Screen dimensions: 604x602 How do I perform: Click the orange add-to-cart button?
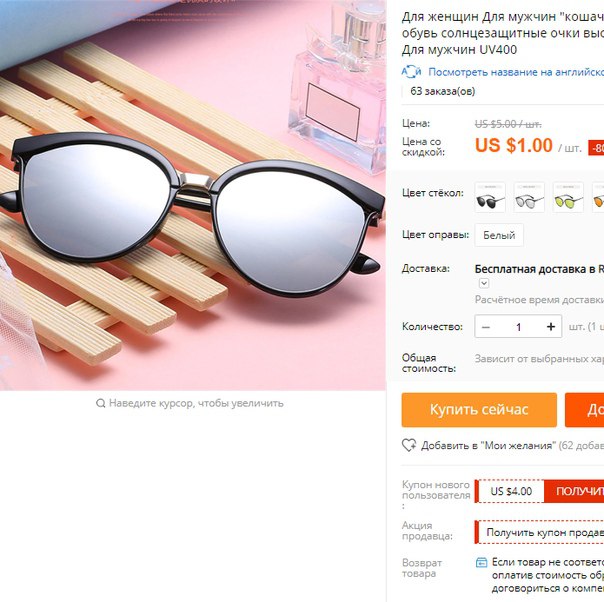click(584, 410)
